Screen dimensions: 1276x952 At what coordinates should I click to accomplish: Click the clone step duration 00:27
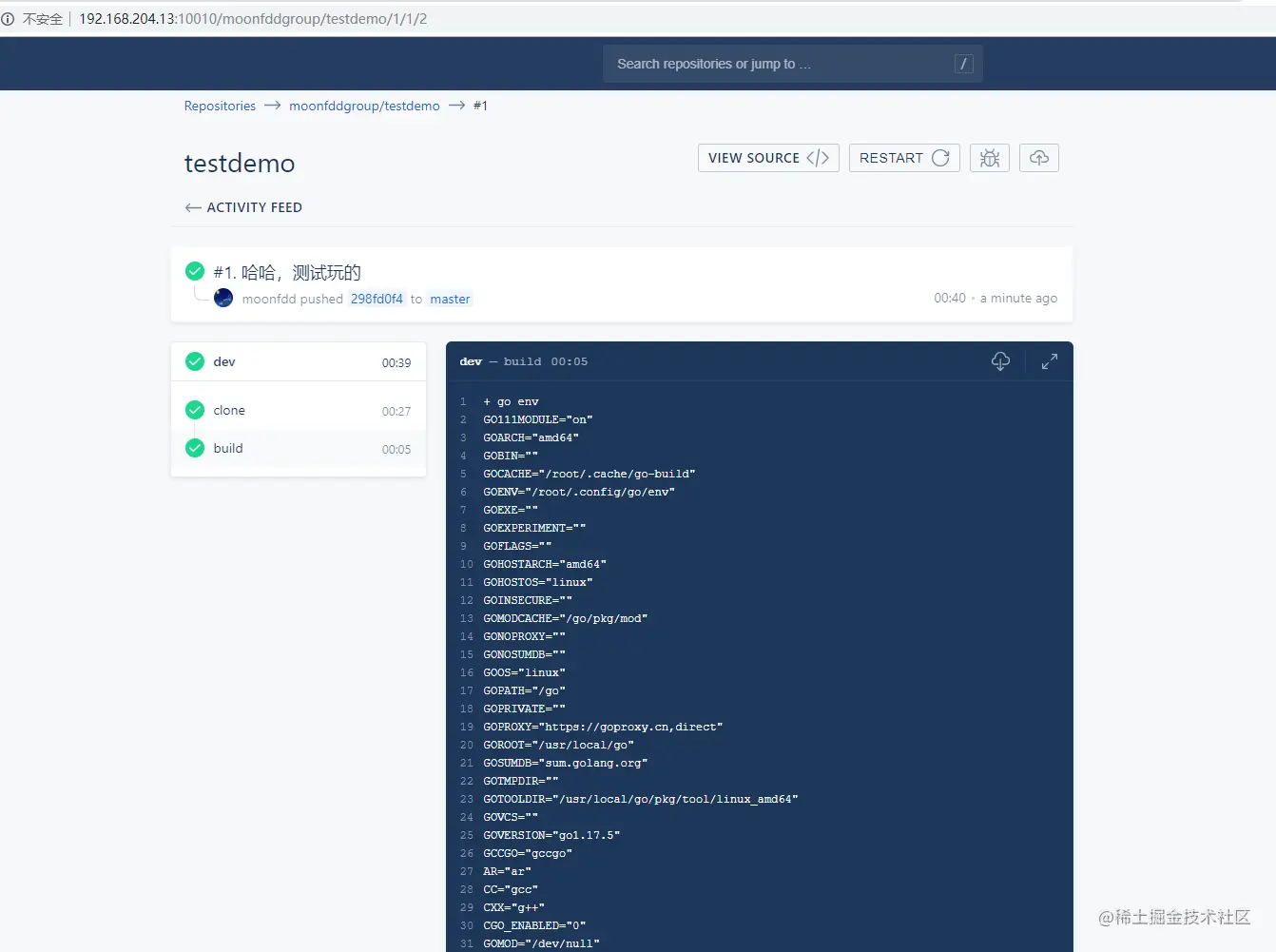coord(396,411)
